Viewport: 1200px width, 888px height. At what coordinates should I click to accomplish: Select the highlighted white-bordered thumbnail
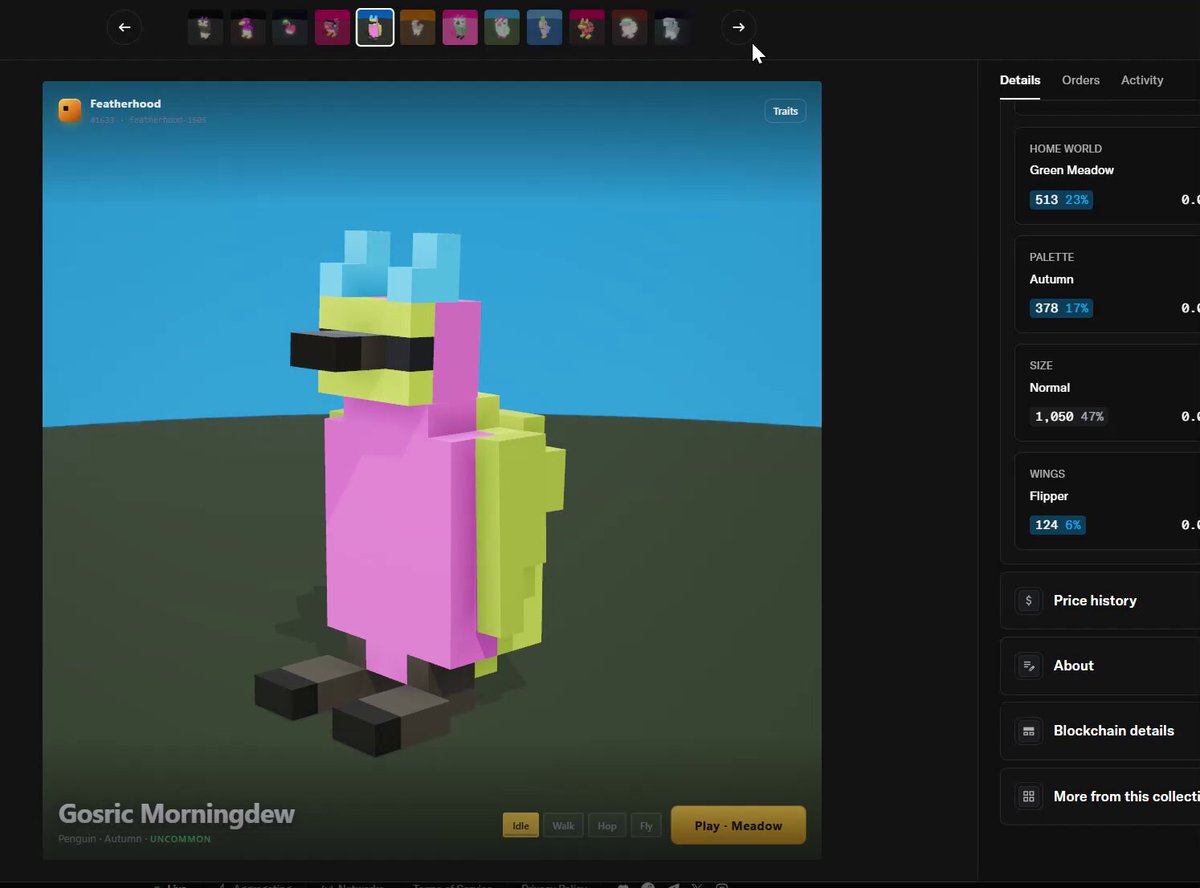tap(375, 27)
